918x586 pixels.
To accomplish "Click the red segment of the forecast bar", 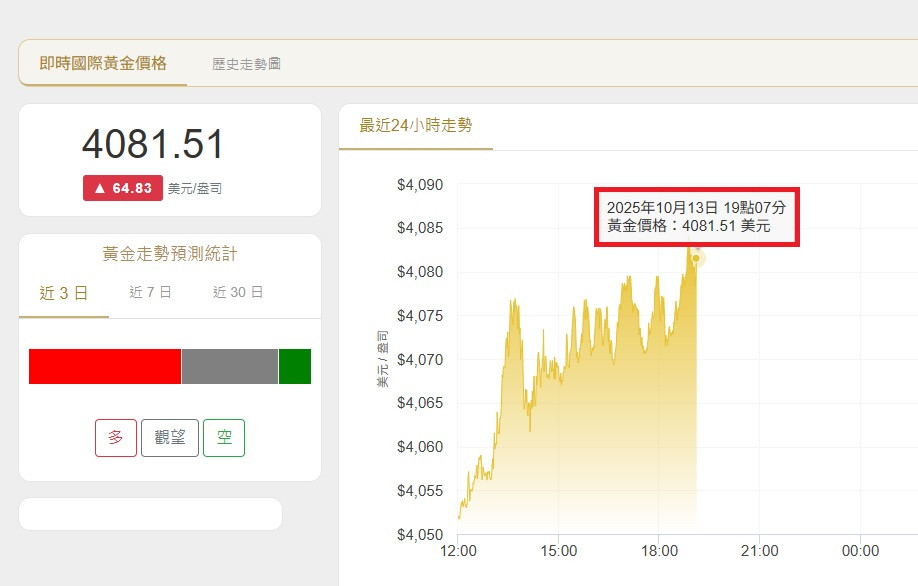I will tap(105, 366).
